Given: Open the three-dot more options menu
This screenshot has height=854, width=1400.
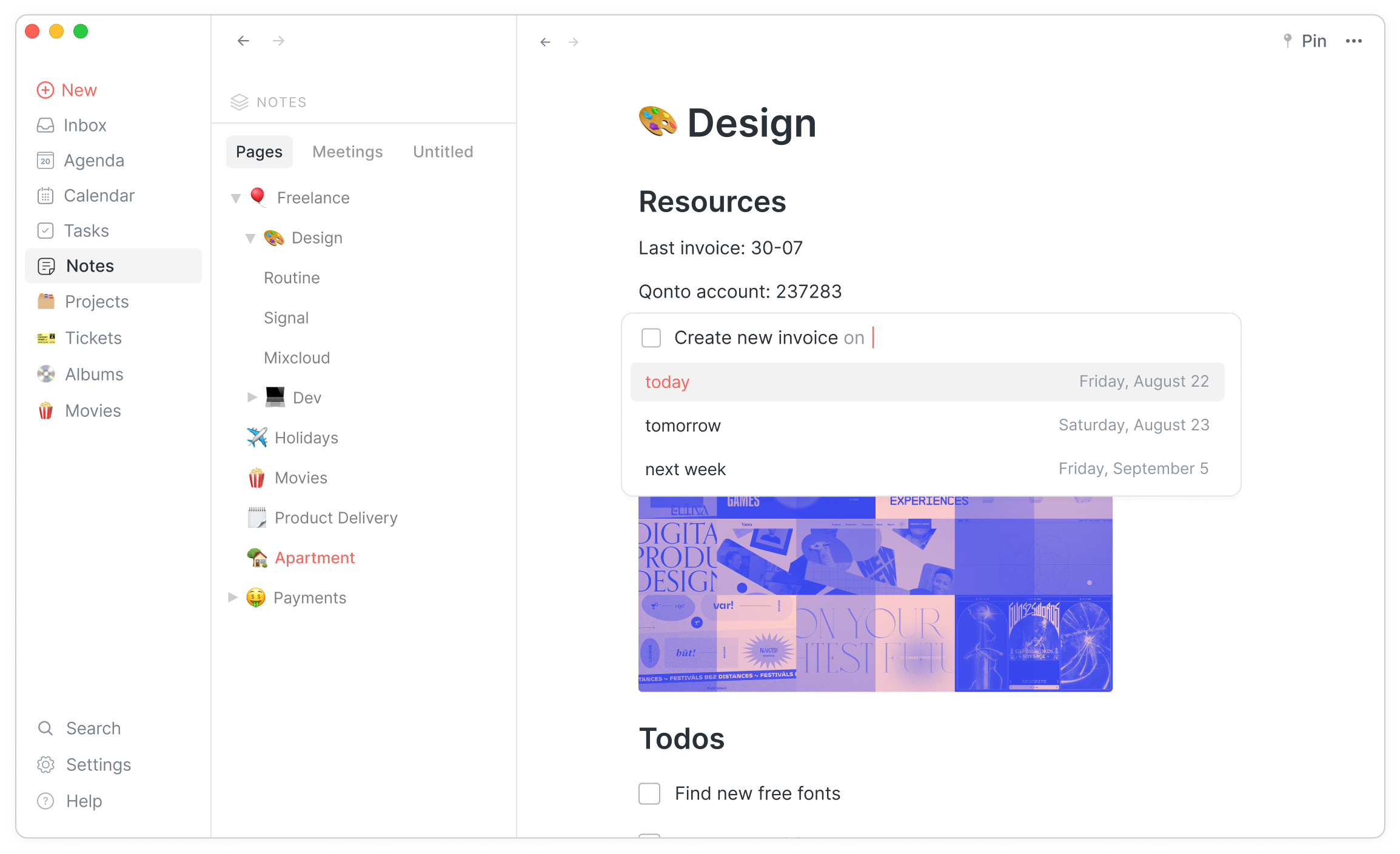Looking at the screenshot, I should click(1353, 41).
